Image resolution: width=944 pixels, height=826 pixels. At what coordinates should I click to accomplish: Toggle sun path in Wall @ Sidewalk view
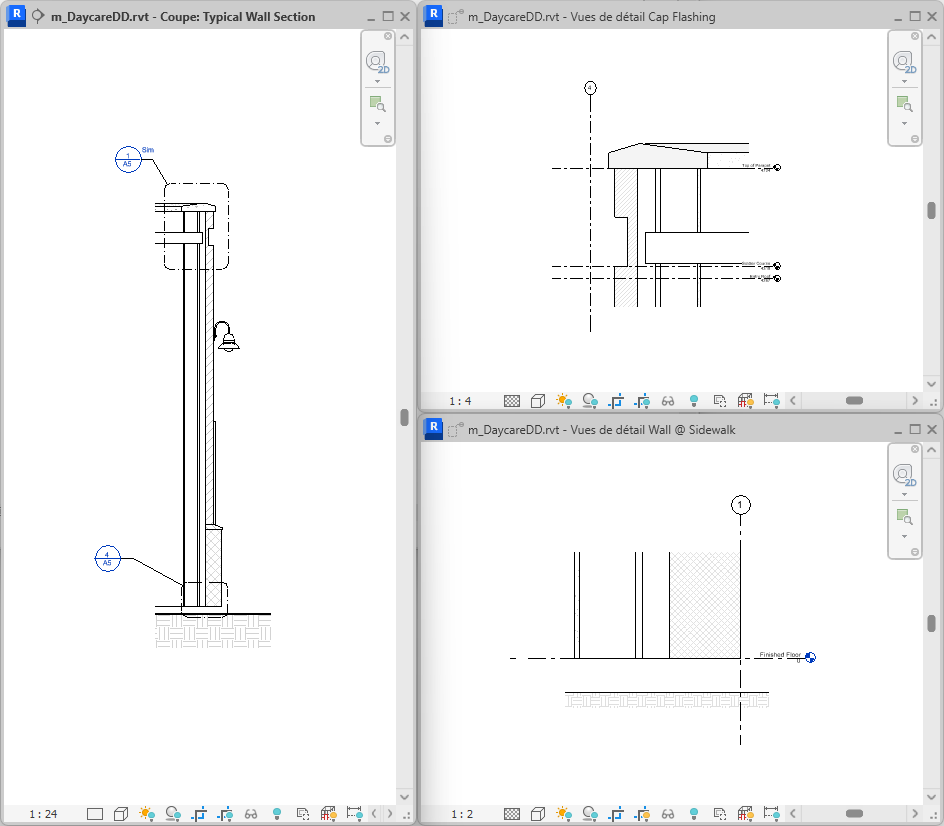click(564, 814)
